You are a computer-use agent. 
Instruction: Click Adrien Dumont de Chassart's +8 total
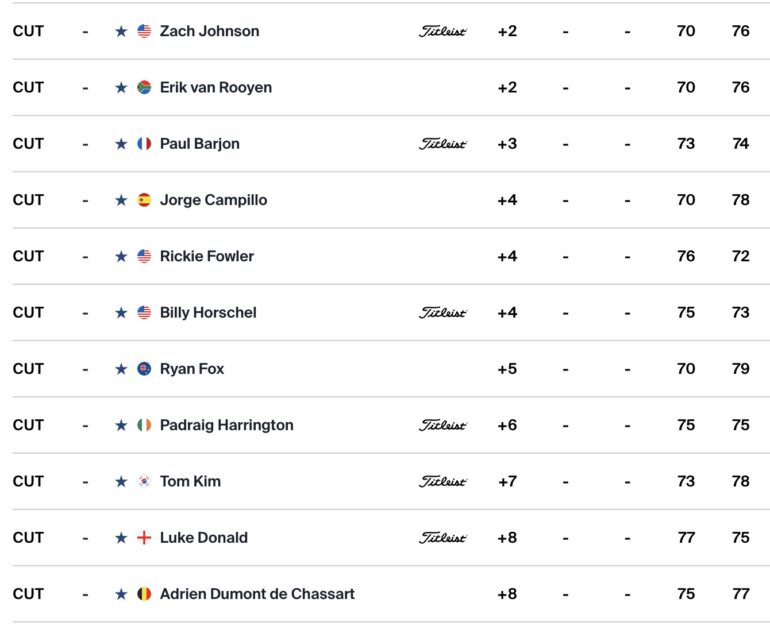point(507,594)
